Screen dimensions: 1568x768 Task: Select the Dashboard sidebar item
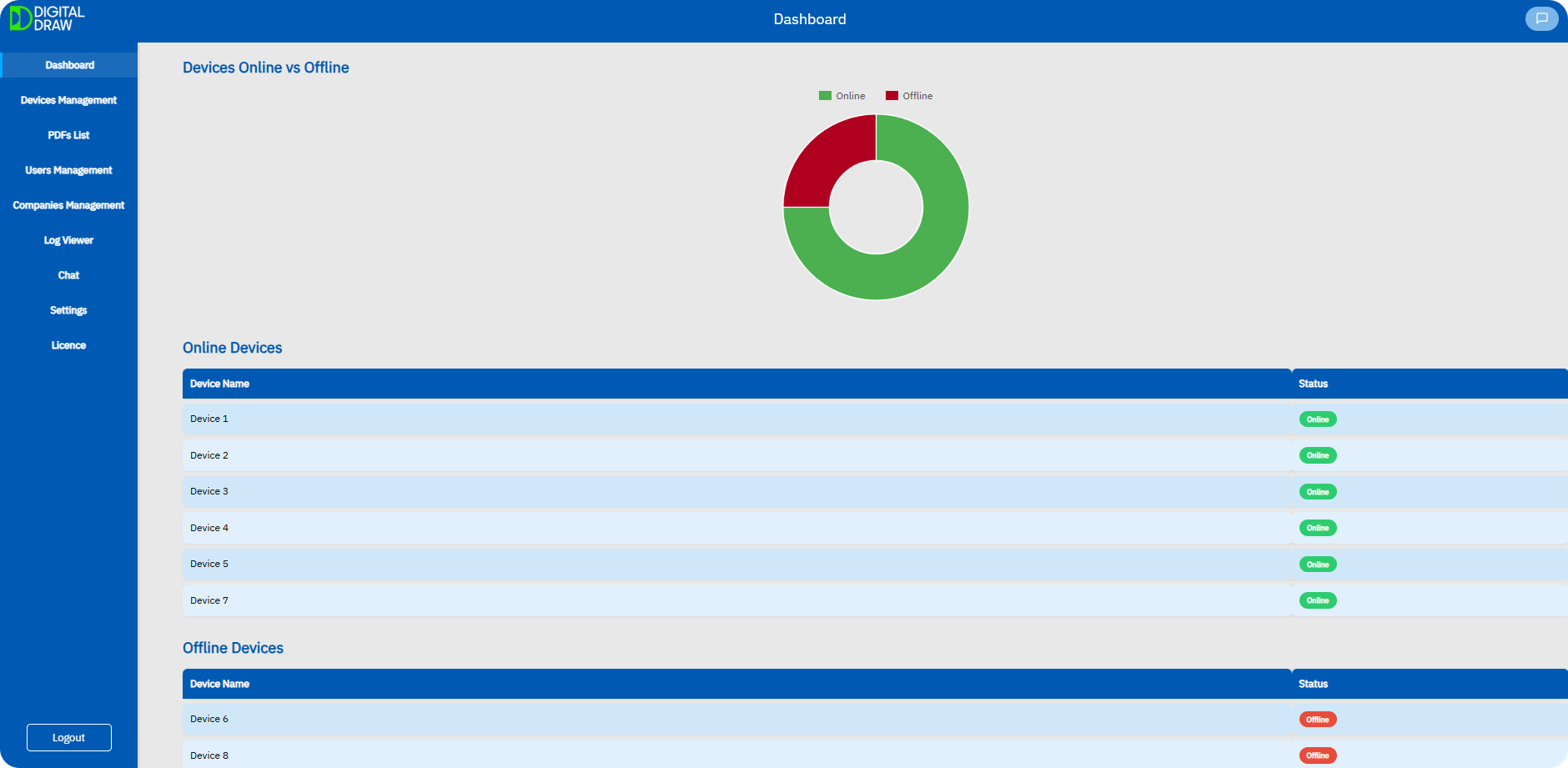click(69, 65)
